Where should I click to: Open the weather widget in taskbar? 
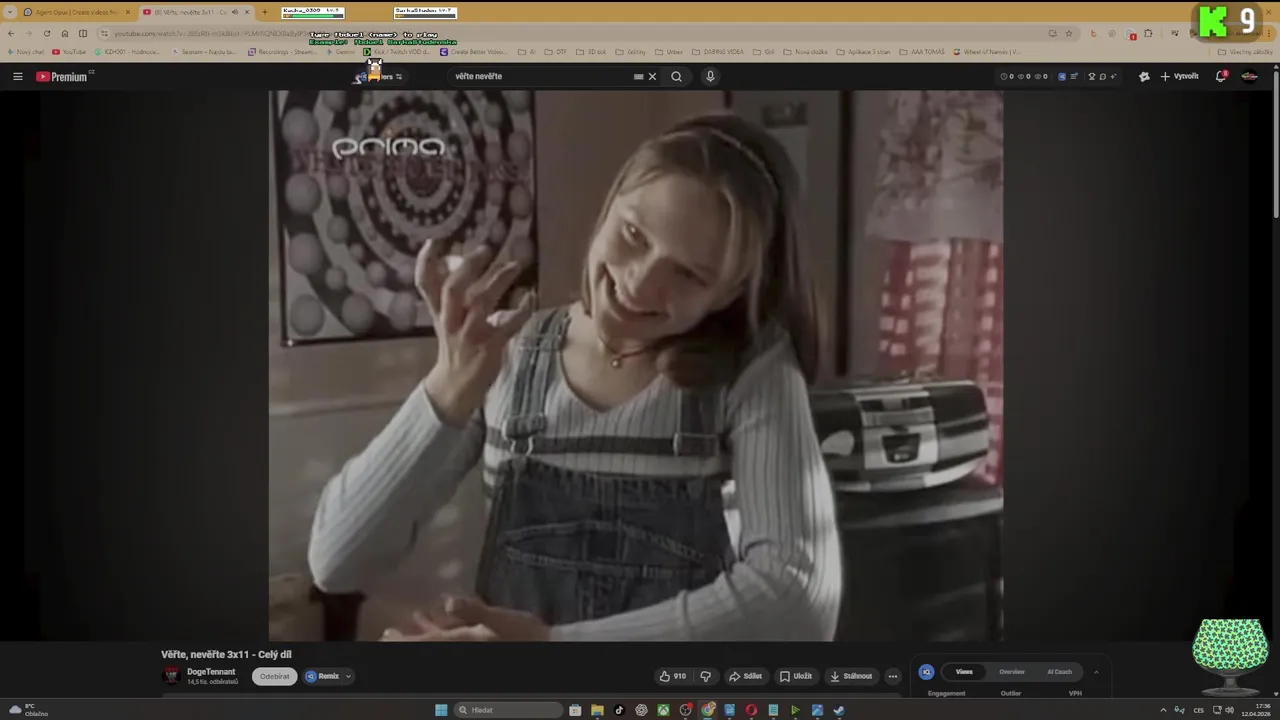point(28,710)
